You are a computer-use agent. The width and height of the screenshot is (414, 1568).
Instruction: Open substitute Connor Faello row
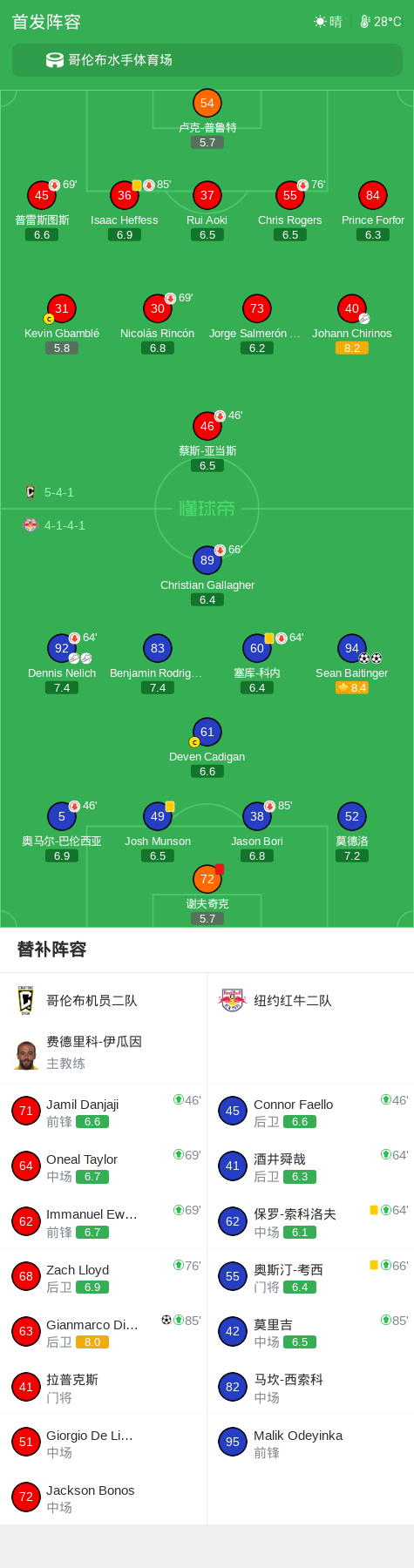coord(310,1112)
